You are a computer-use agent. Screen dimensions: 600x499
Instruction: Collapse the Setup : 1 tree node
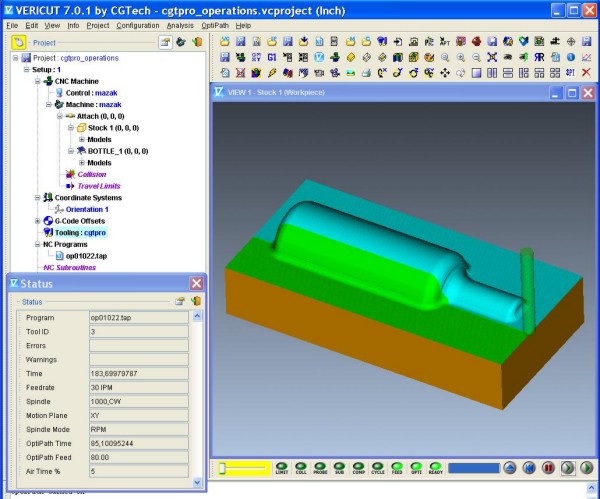[x=26, y=70]
